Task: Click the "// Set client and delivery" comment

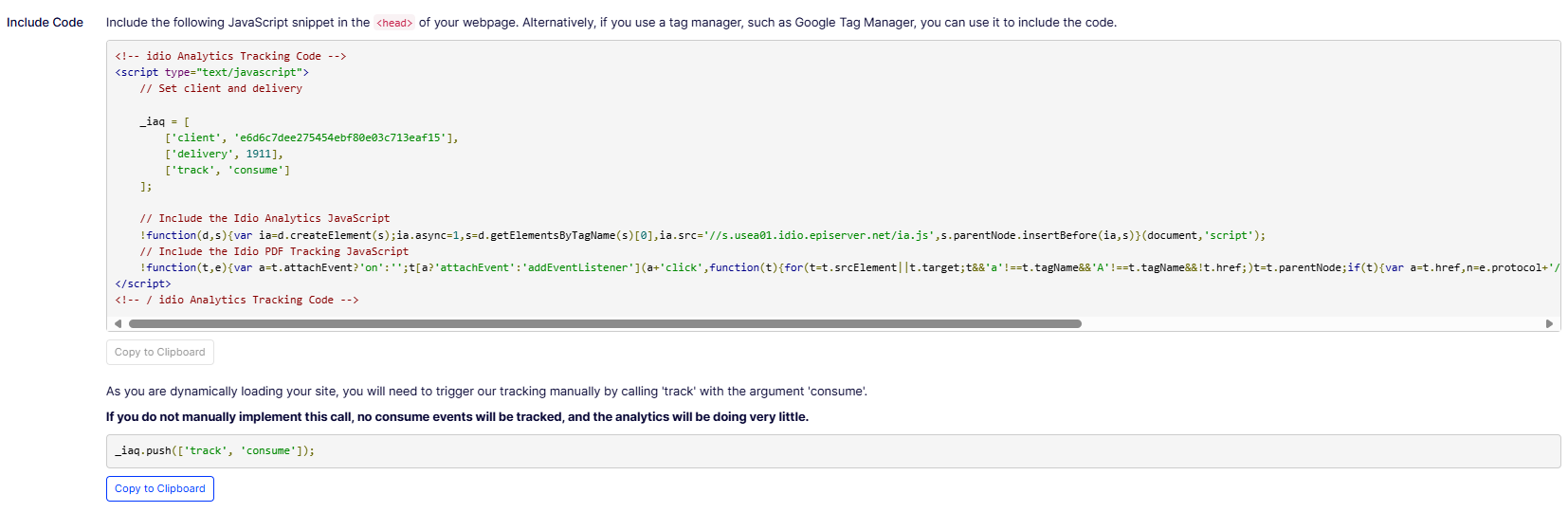Action: pyautogui.click(x=221, y=88)
